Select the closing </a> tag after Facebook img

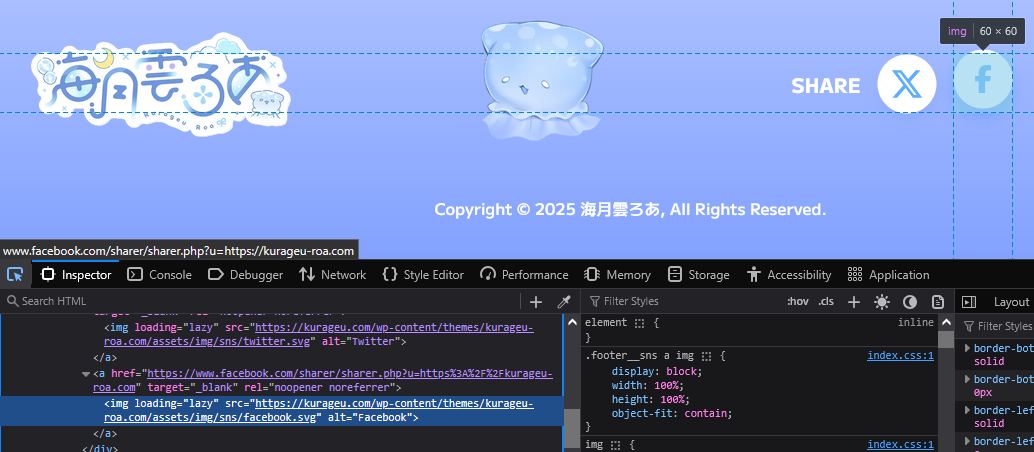(105, 434)
